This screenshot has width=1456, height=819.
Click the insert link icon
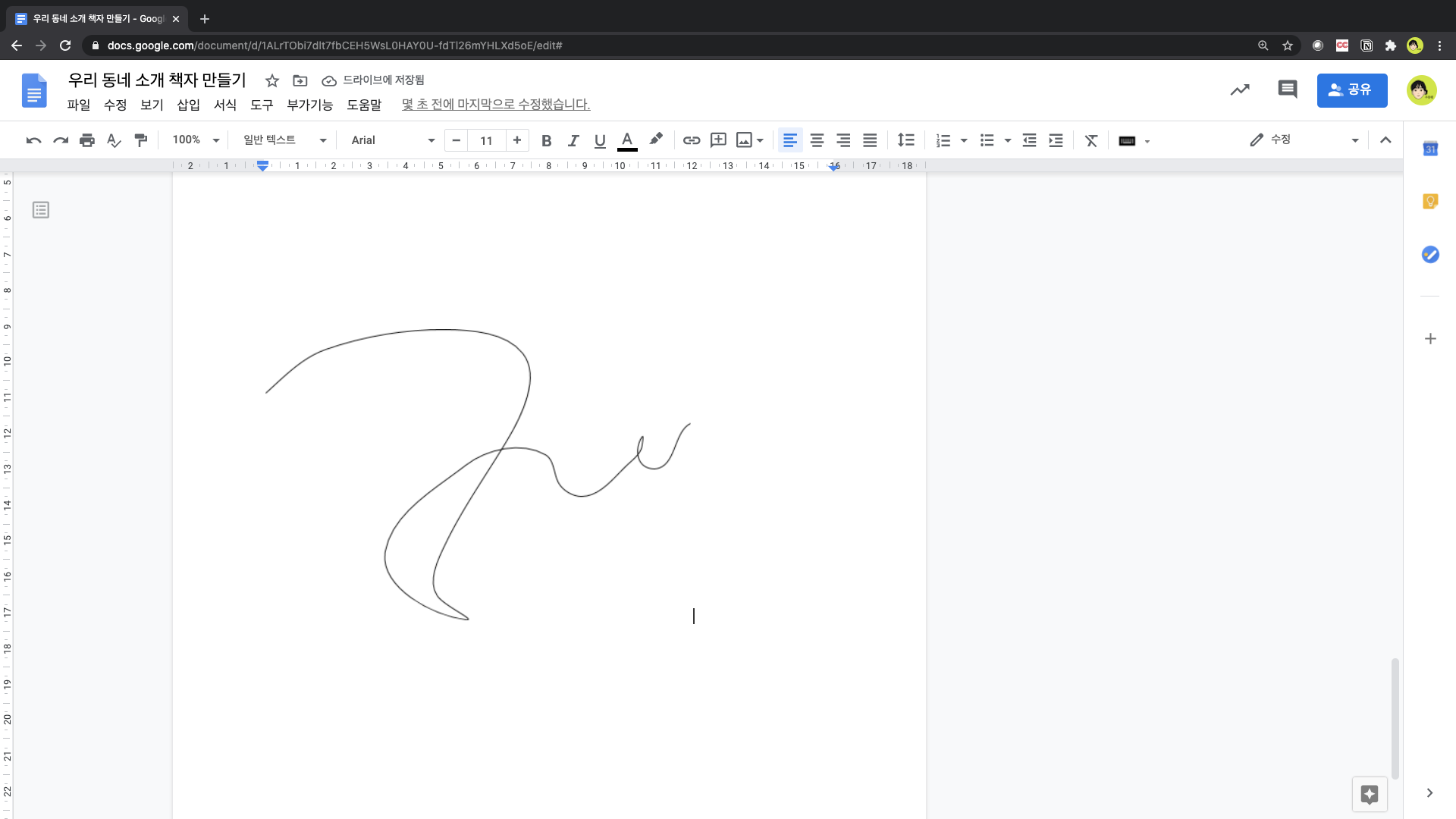point(691,140)
